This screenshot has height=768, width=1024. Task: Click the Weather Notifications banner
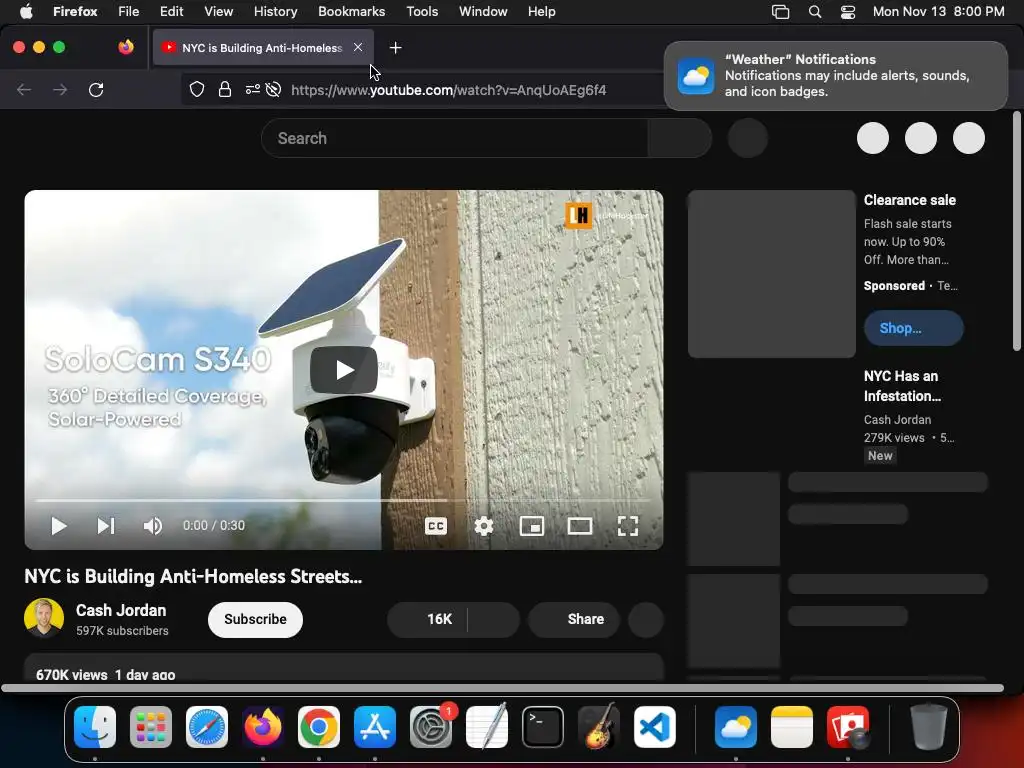[836, 76]
